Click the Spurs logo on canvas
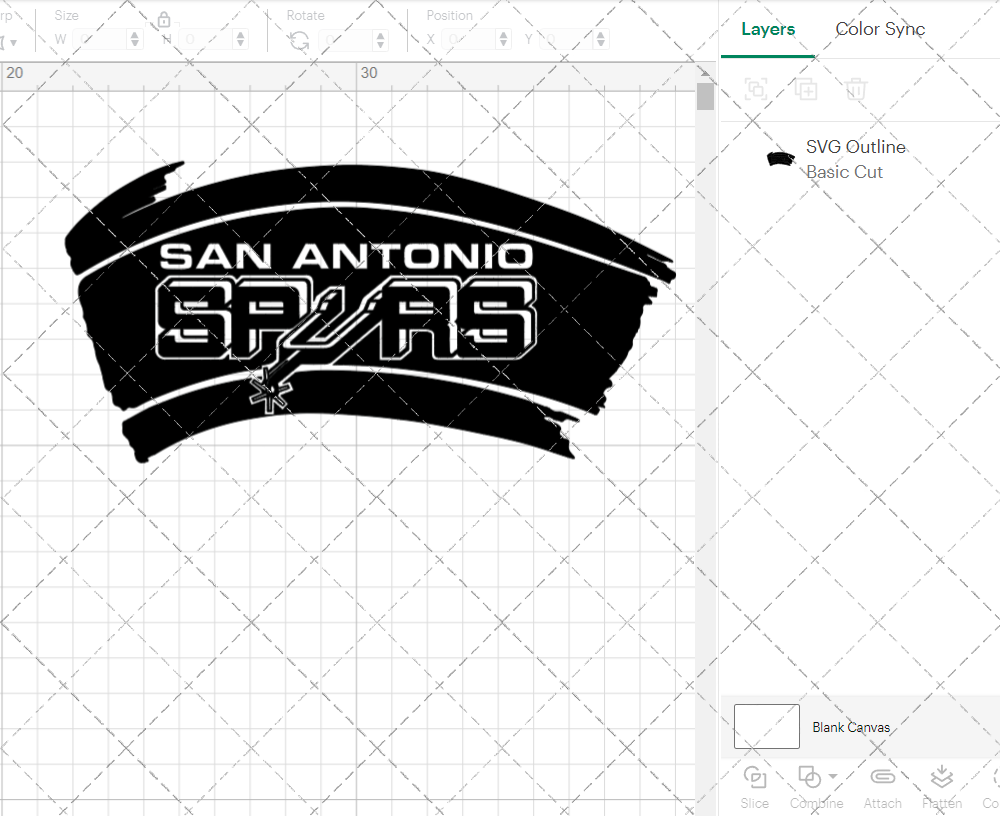The image size is (1000, 816). pos(370,310)
